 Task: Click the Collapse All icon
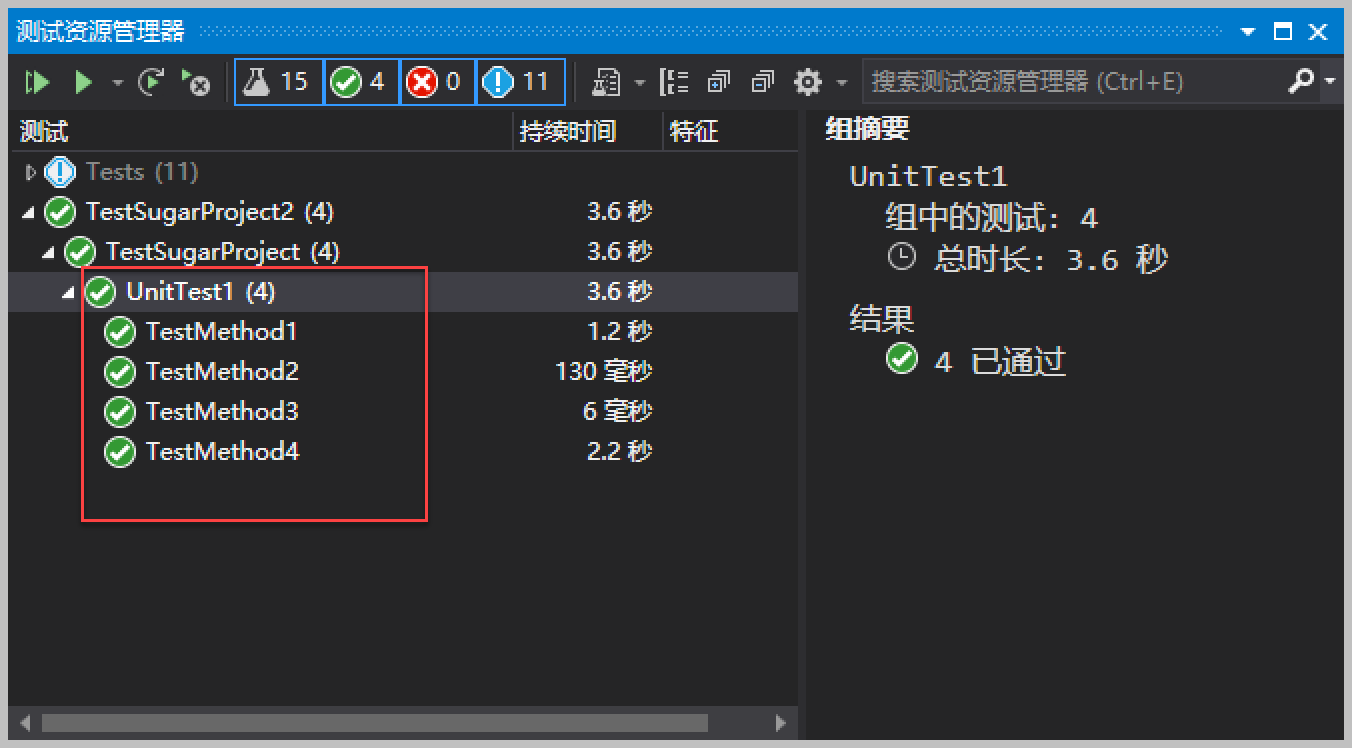click(763, 82)
